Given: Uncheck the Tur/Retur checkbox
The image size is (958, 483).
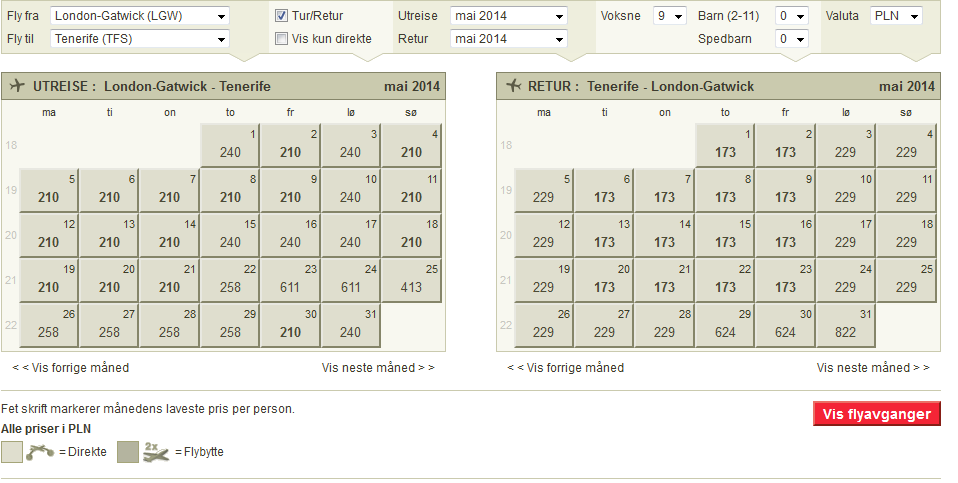Looking at the screenshot, I should pyautogui.click(x=282, y=16).
